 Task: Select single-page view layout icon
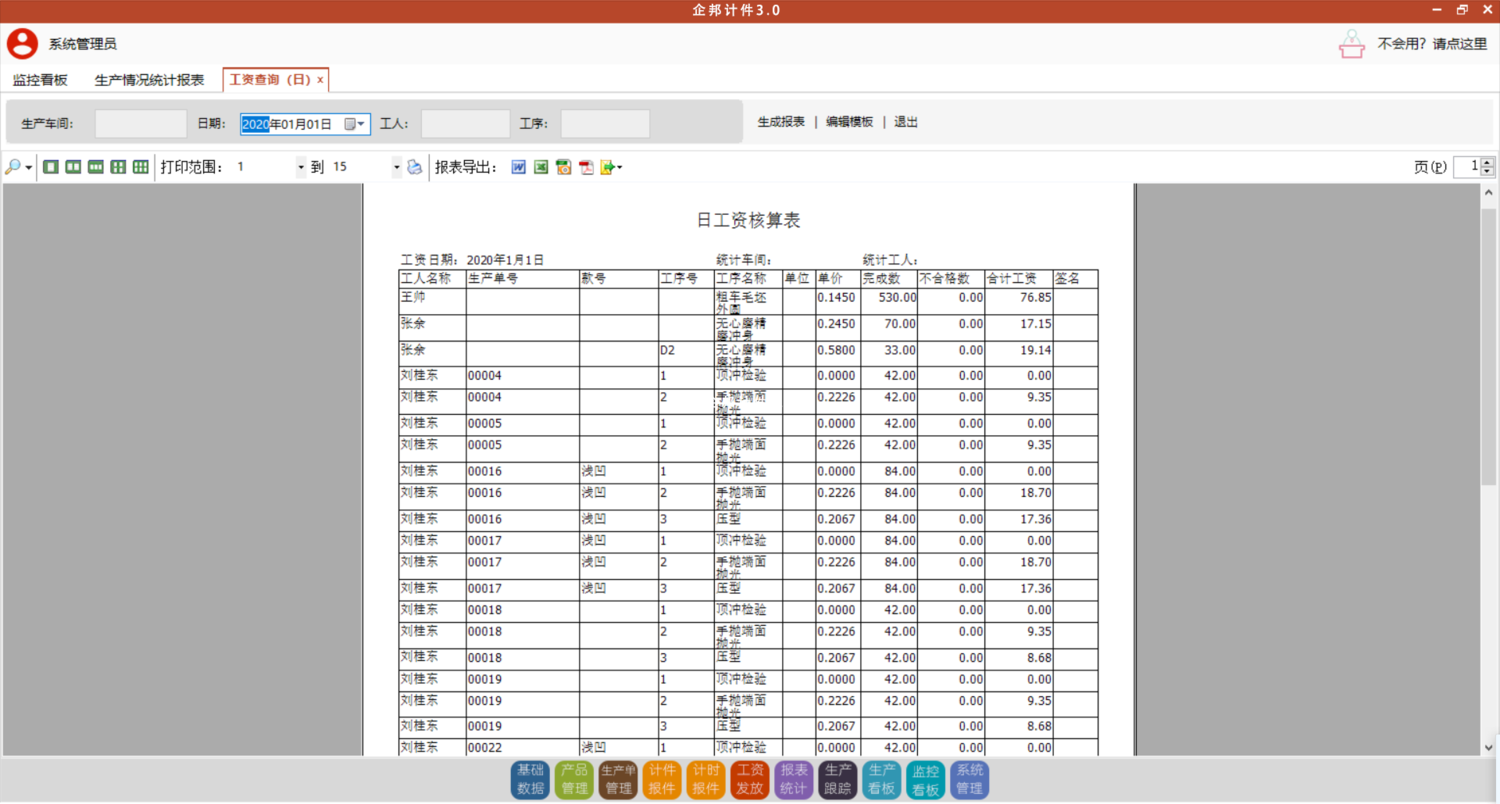click(51, 167)
